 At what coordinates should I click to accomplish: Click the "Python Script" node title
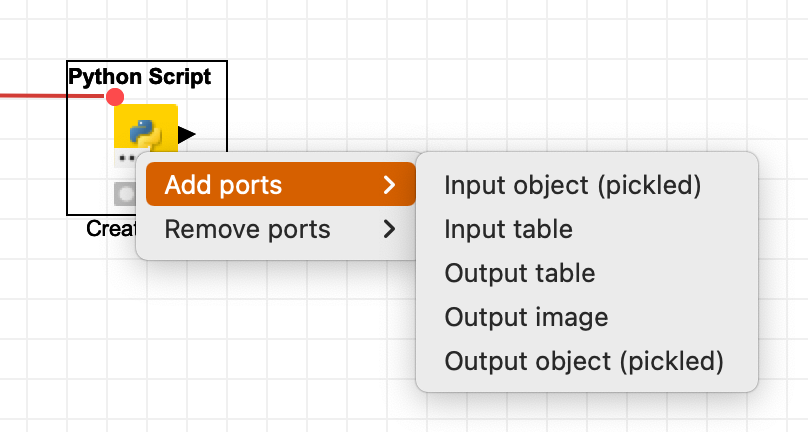coord(140,76)
